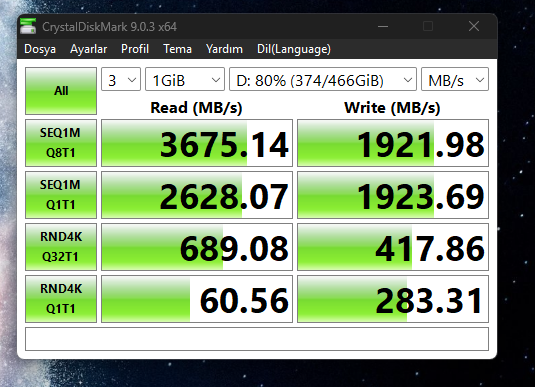Click the 3675.14 sequential read result

(x=197, y=143)
